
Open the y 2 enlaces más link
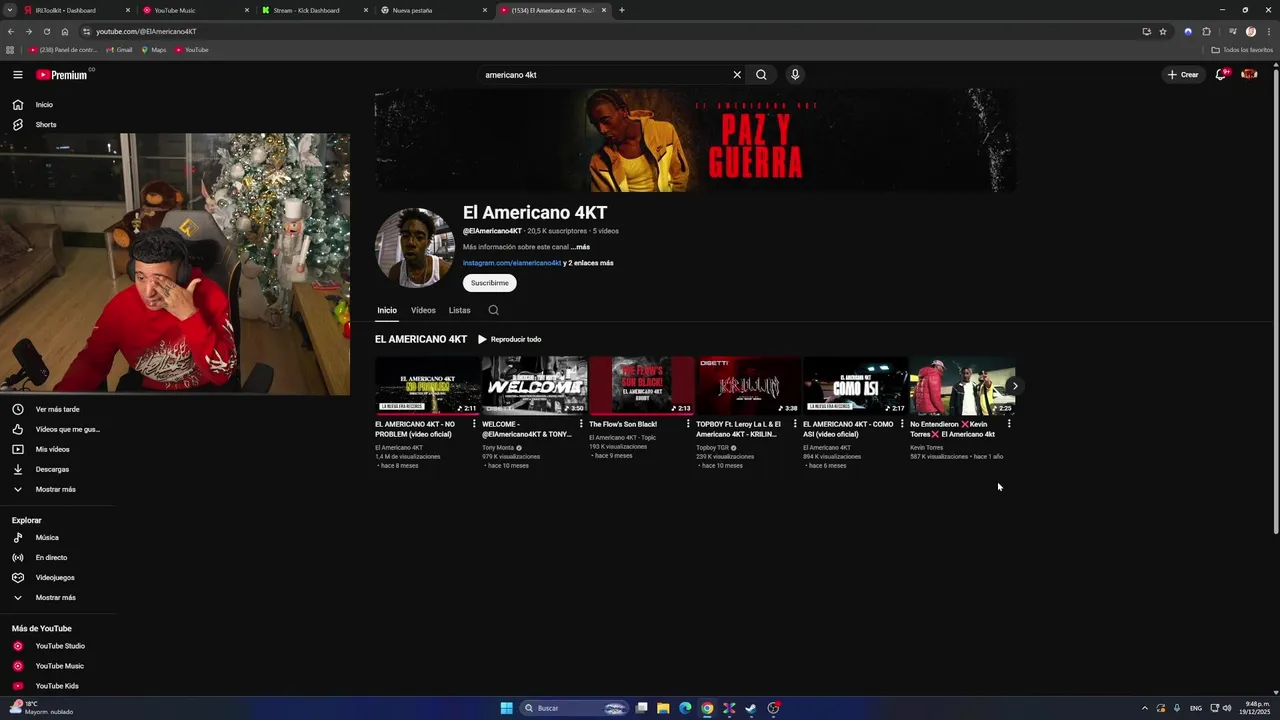[x=589, y=263]
